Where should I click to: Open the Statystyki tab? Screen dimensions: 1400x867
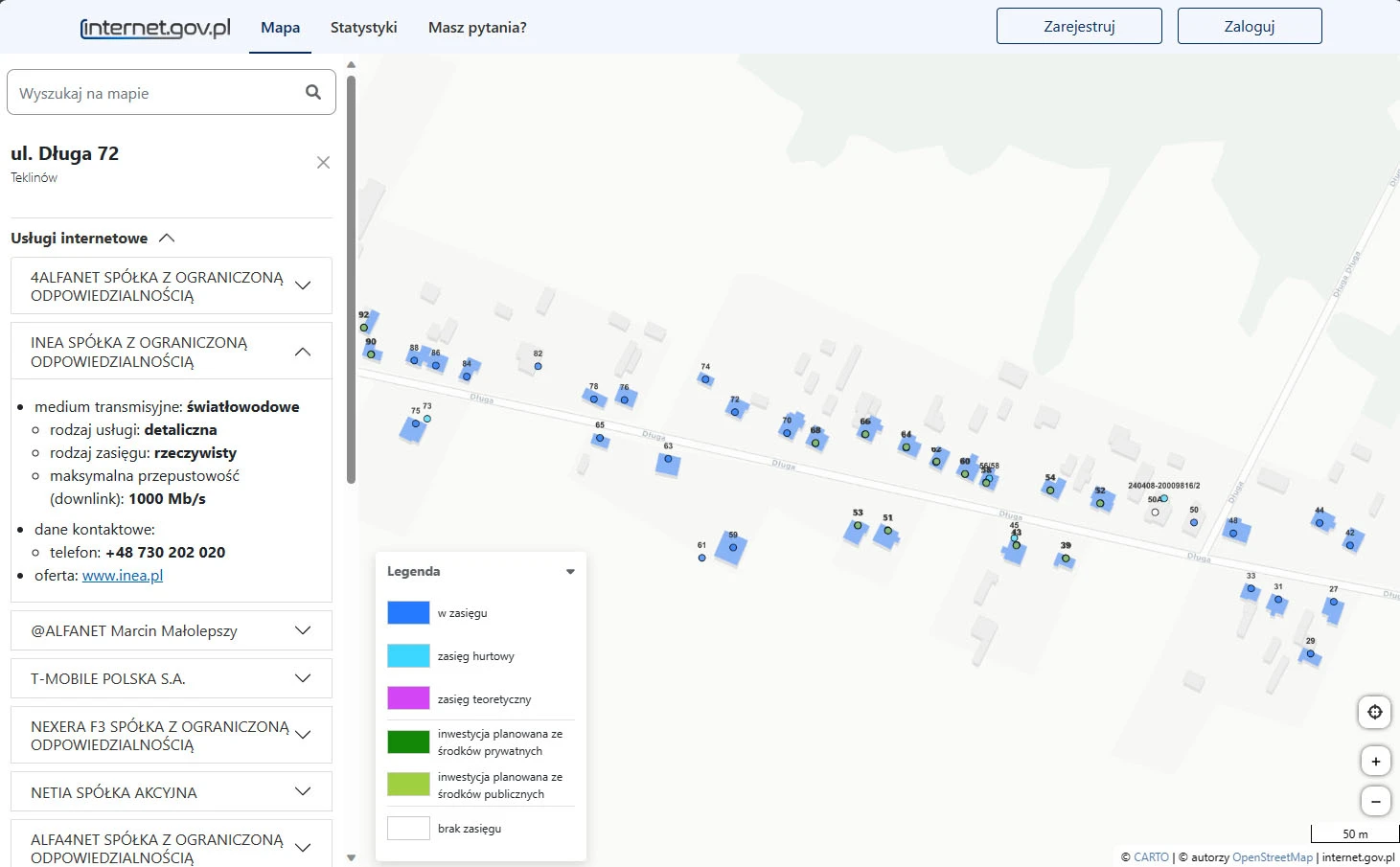(363, 28)
